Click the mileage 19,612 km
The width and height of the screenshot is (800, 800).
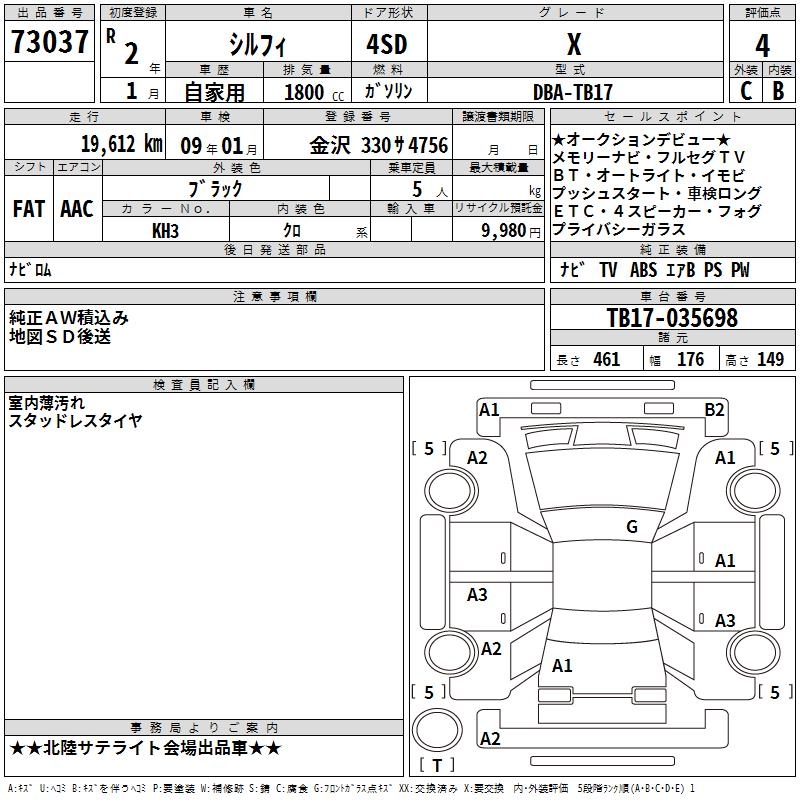121,143
